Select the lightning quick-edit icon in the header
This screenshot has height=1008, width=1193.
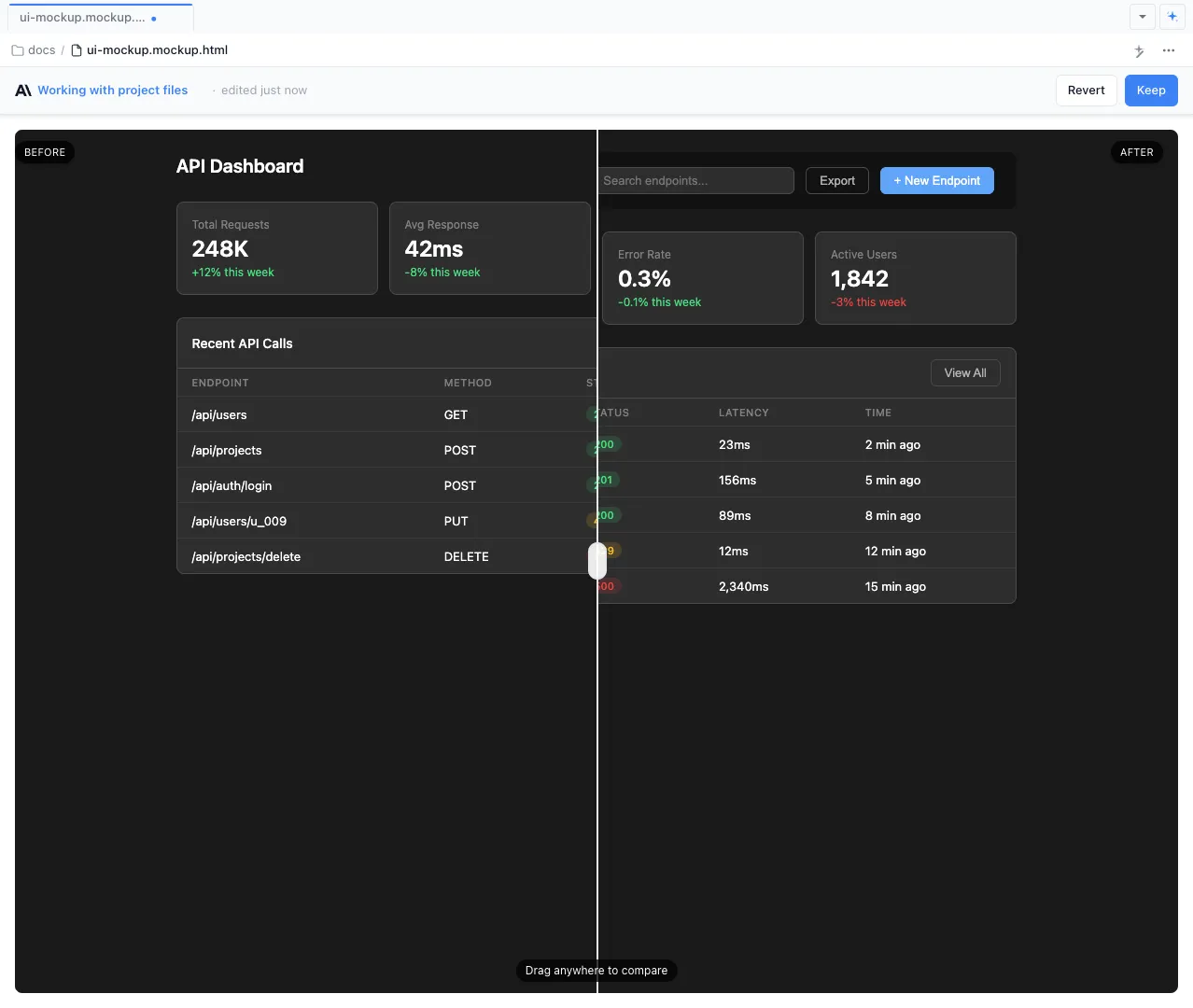point(1139,50)
